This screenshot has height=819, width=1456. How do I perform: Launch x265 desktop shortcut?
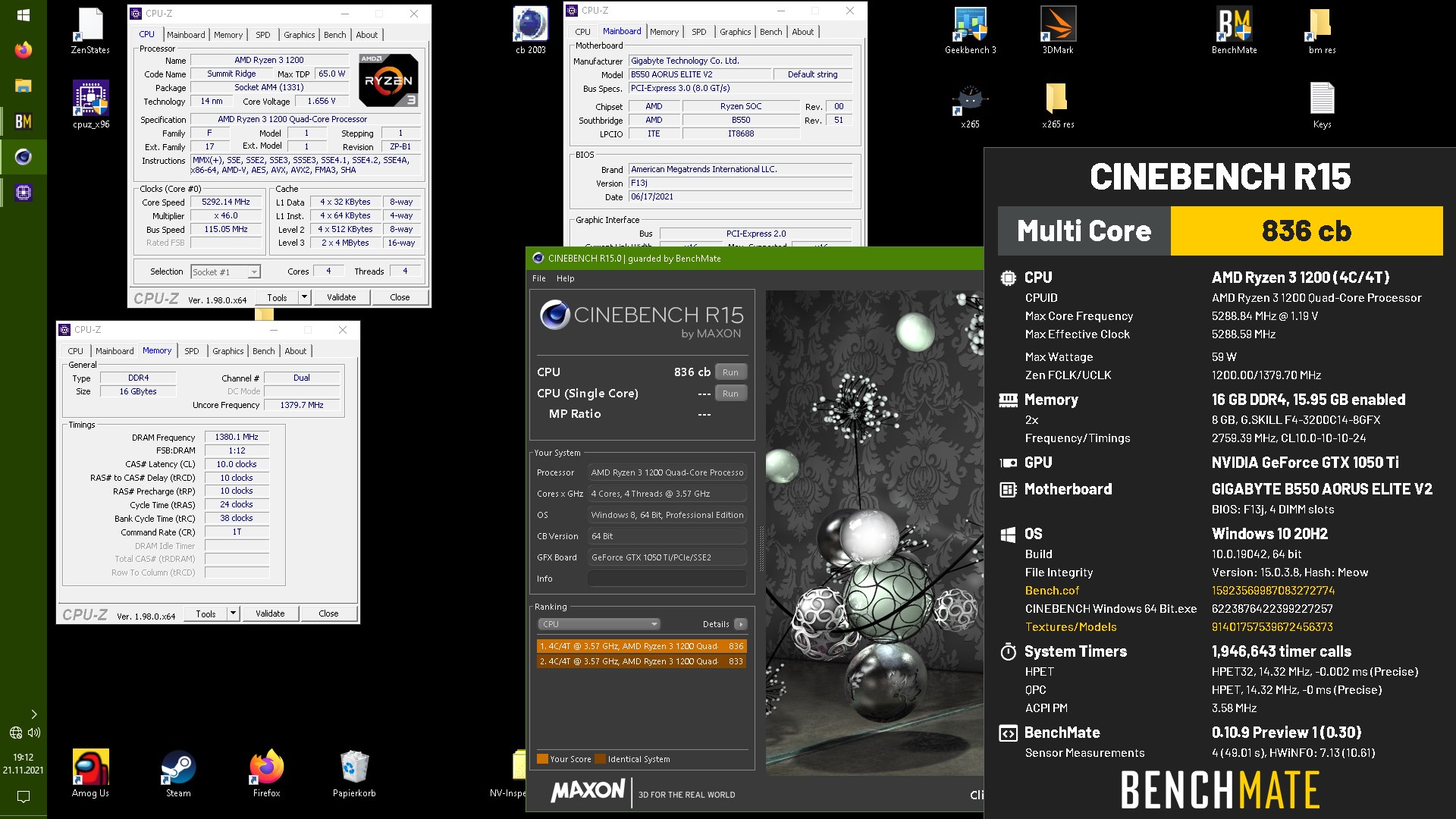[970, 105]
